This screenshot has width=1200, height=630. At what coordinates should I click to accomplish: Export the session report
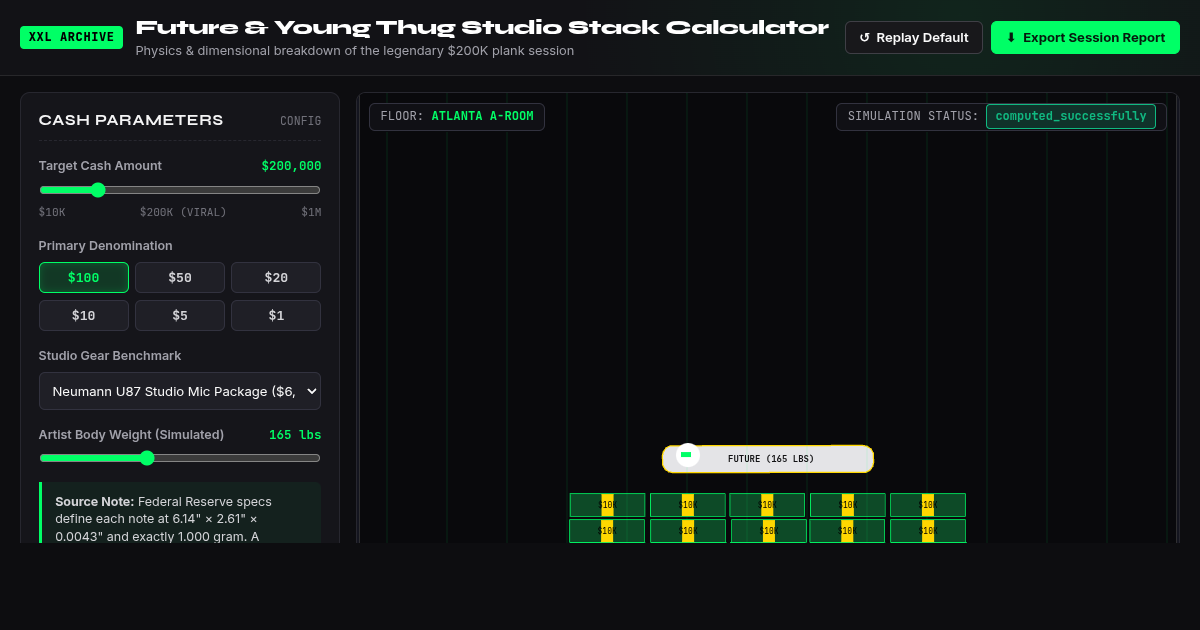[x=1085, y=38]
